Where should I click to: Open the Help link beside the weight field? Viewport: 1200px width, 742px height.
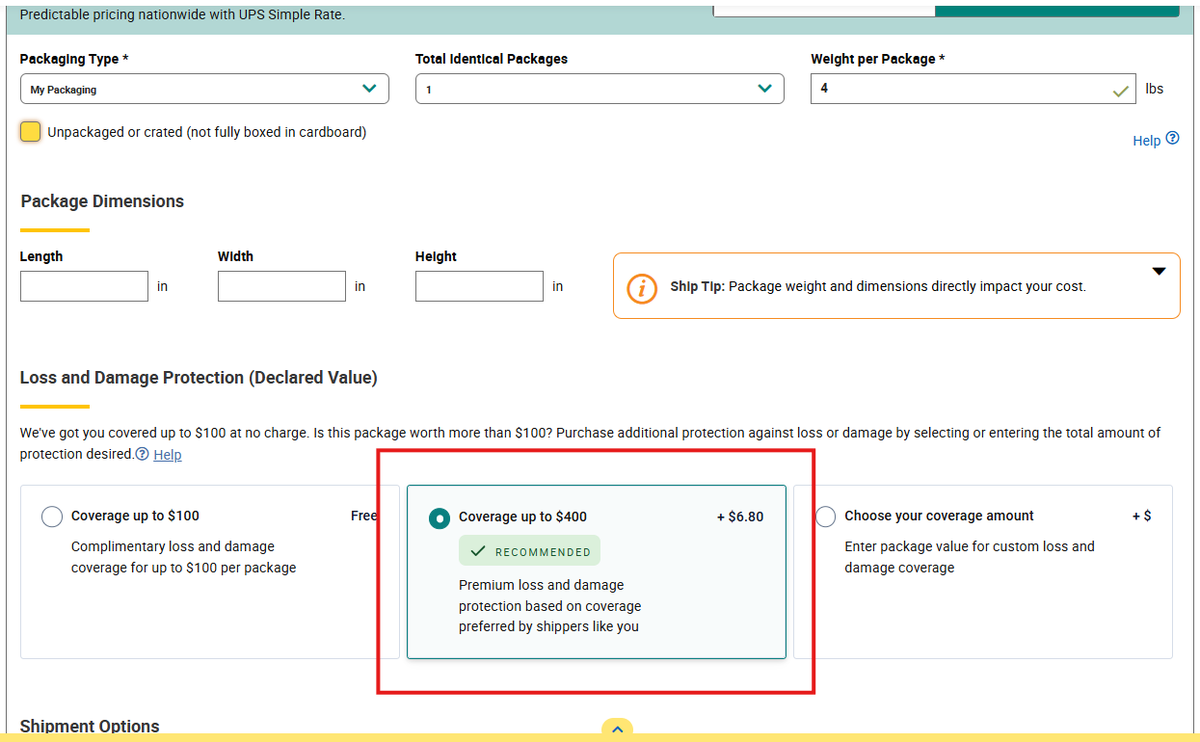(x=1146, y=141)
